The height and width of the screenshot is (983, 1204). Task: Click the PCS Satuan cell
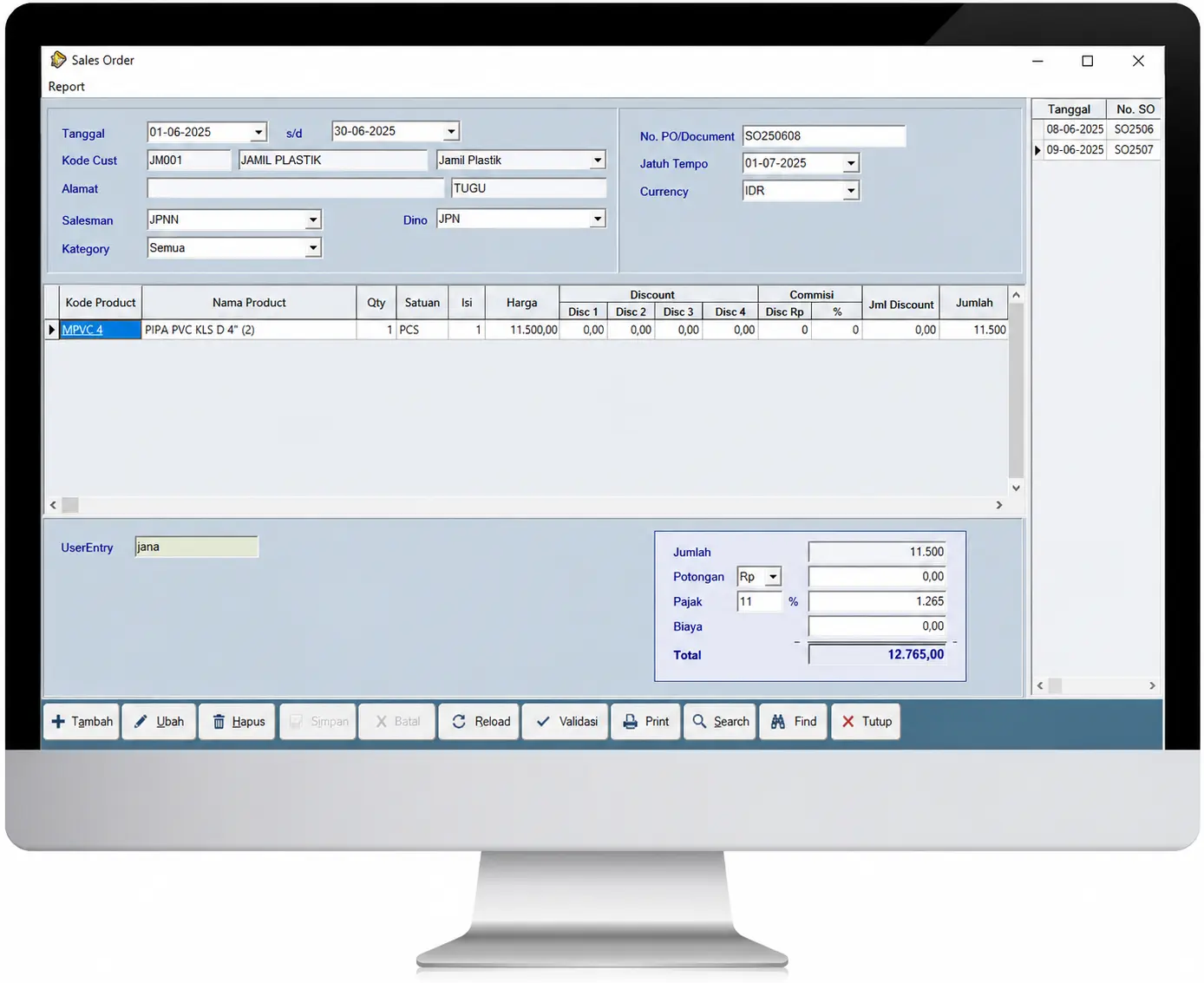[x=422, y=330]
